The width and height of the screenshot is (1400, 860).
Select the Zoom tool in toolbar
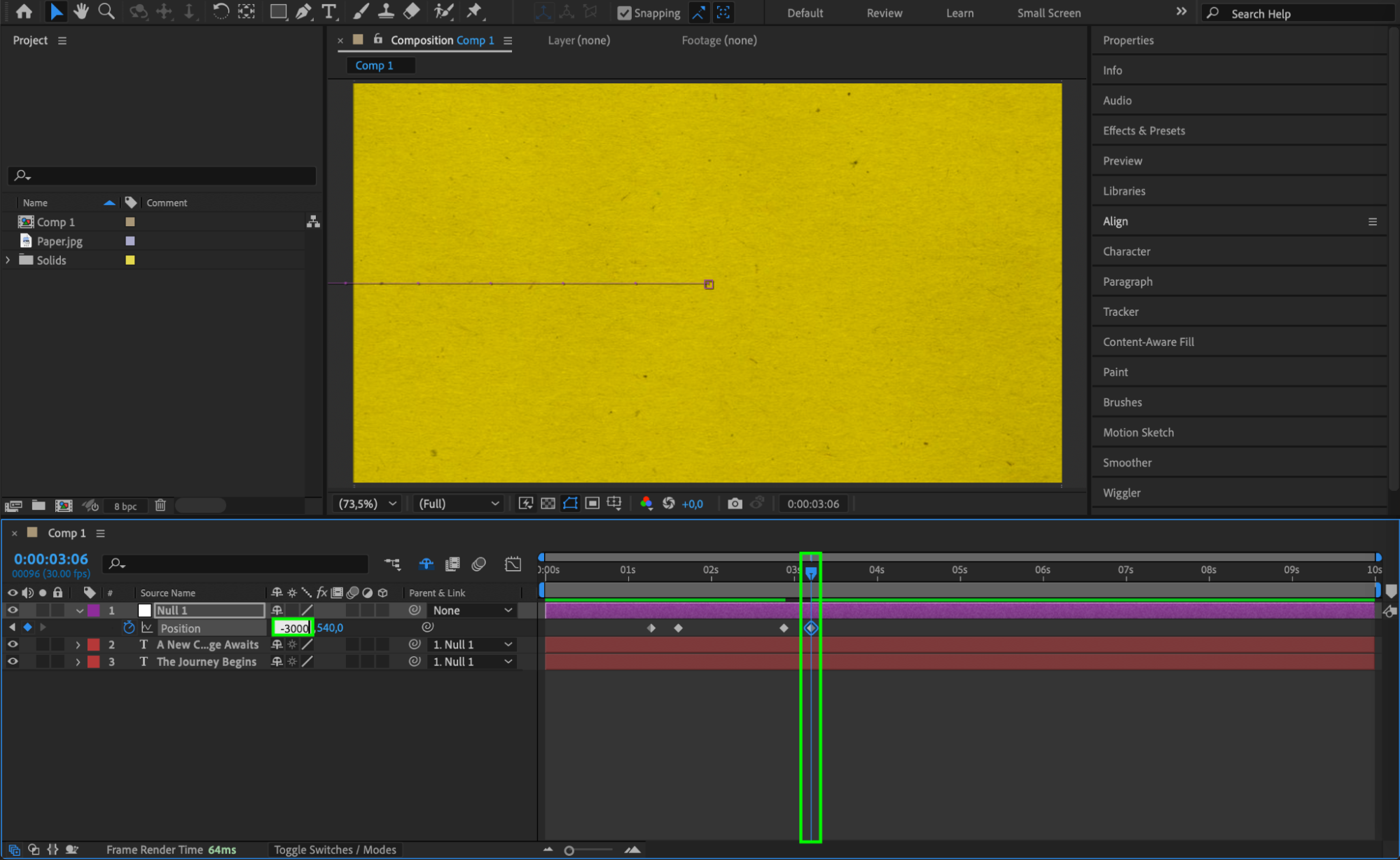click(106, 11)
